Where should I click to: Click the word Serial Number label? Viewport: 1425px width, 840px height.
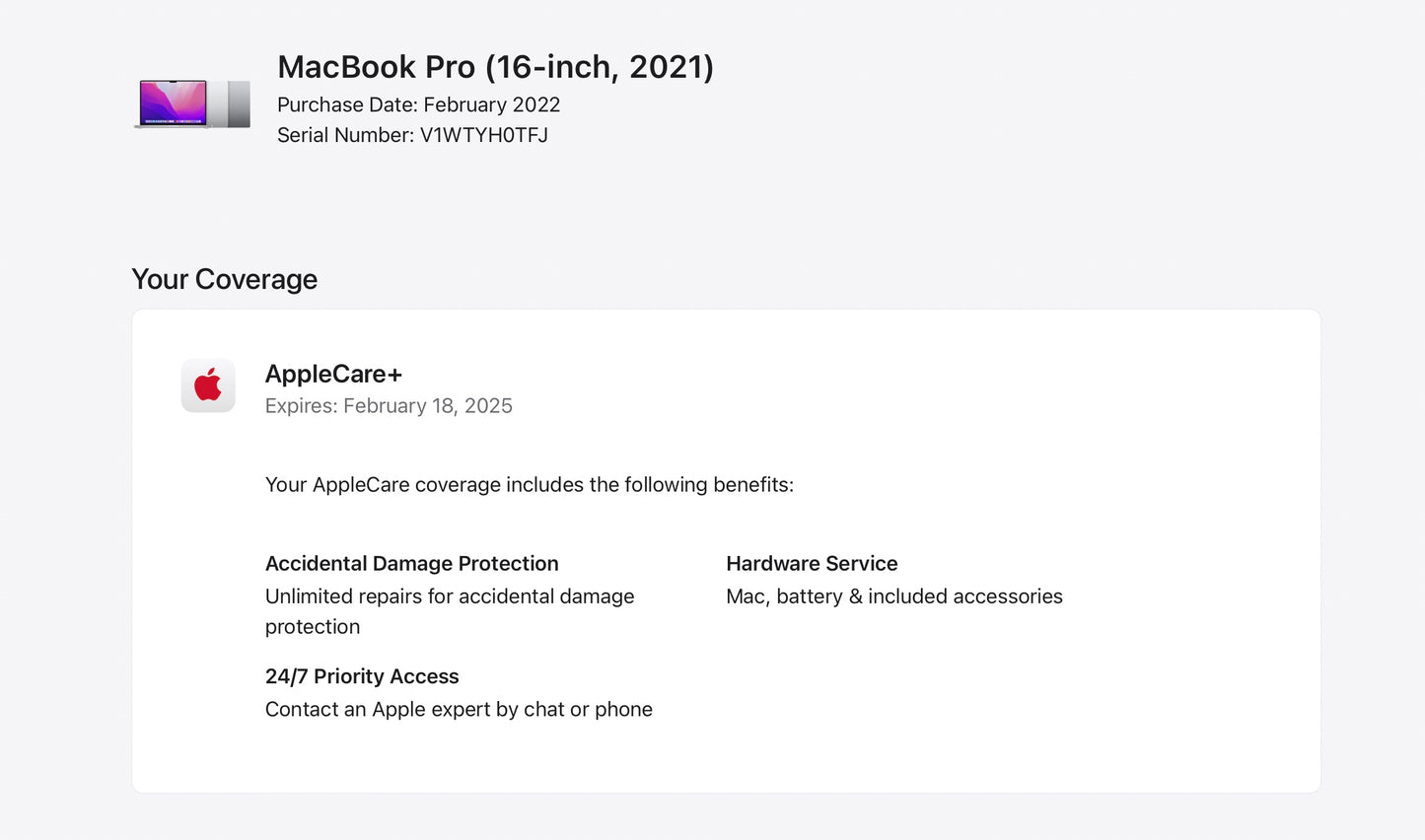coord(344,135)
